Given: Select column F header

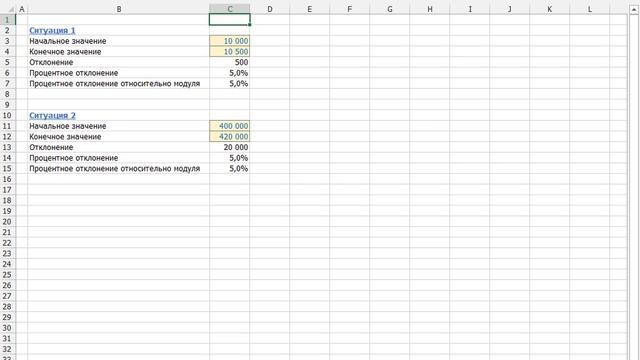Looking at the screenshot, I should [349, 9].
